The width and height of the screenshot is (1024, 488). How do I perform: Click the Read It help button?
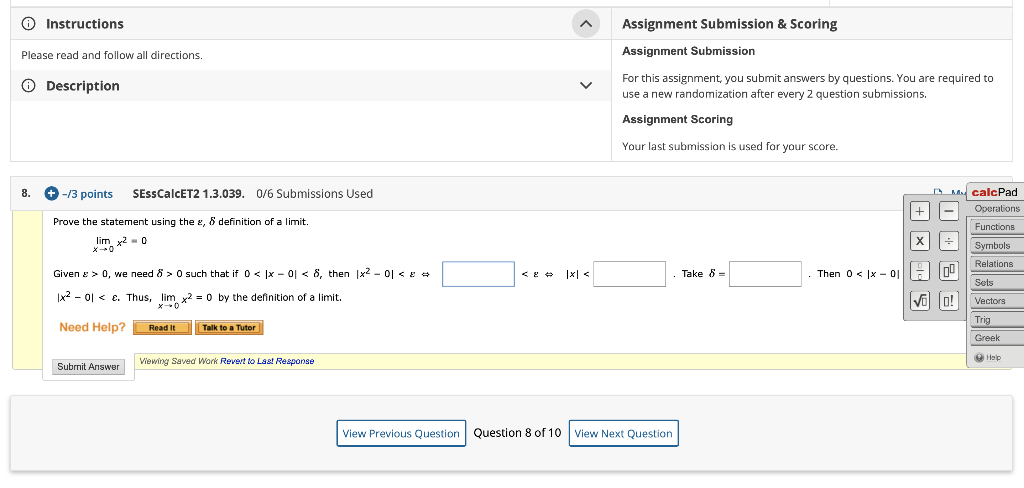162,328
